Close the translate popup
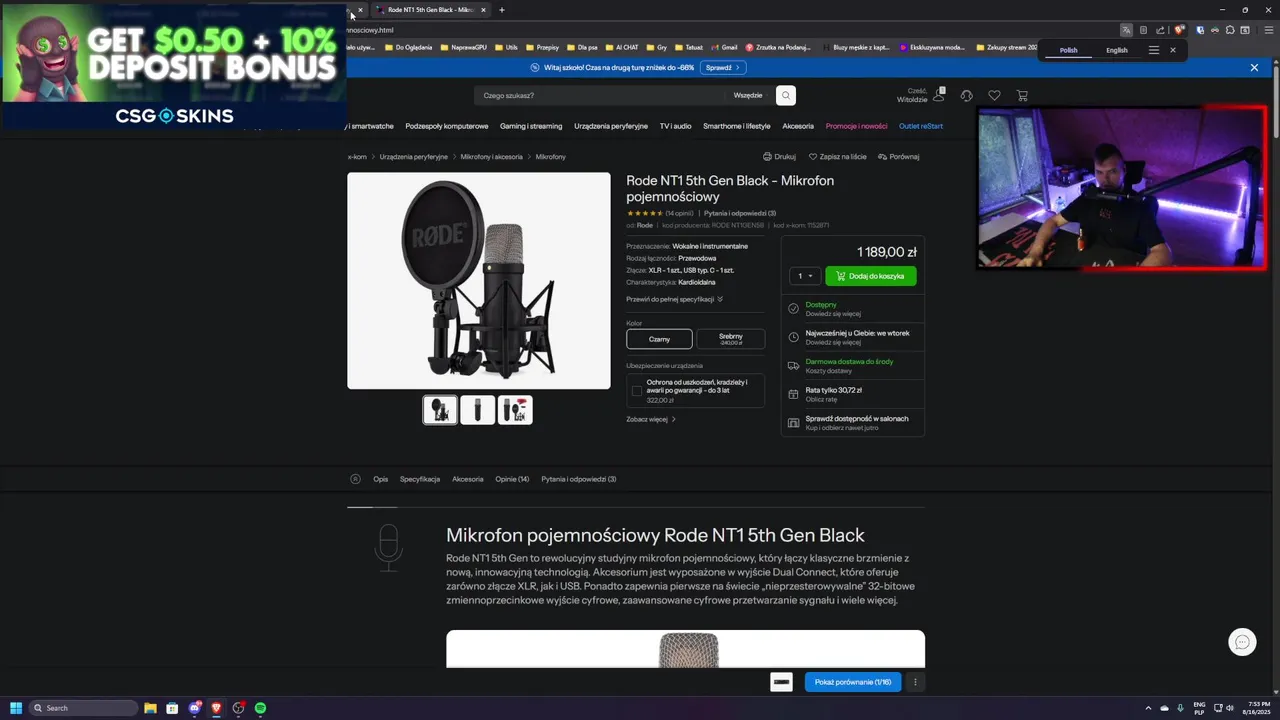This screenshot has height=720, width=1280. click(1173, 50)
